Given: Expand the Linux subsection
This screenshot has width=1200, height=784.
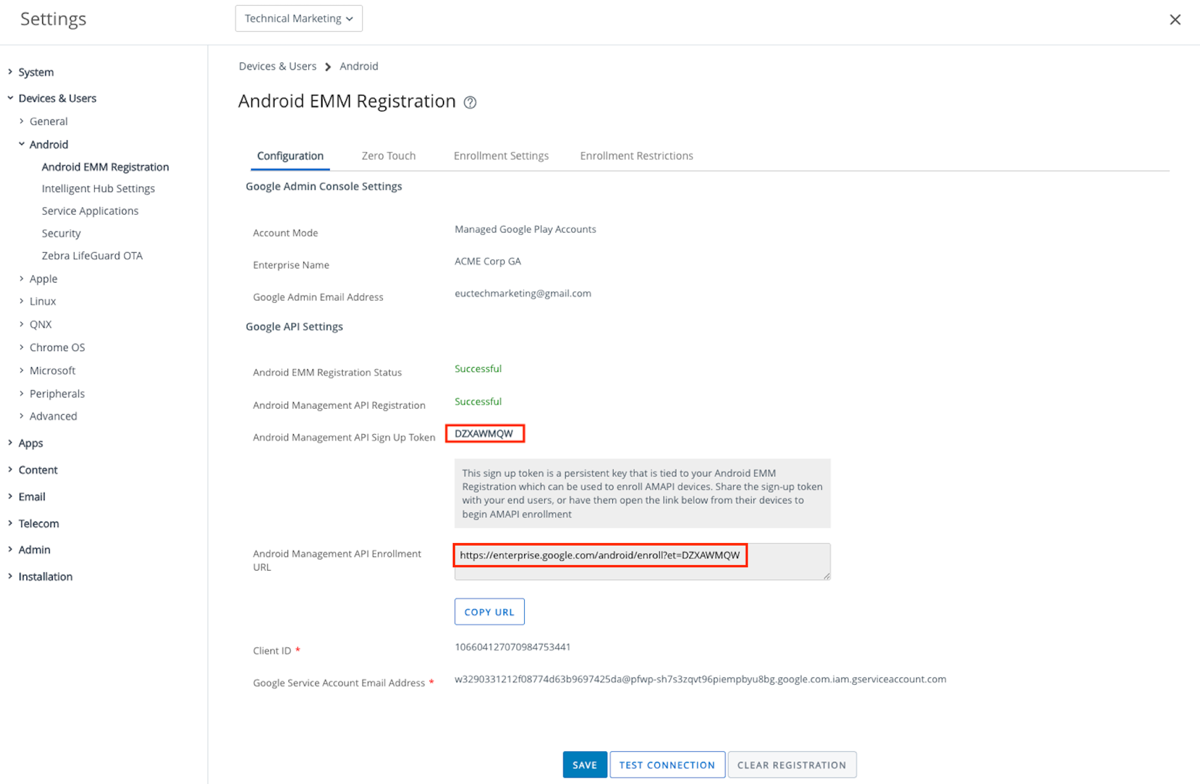Looking at the screenshot, I should [x=42, y=301].
